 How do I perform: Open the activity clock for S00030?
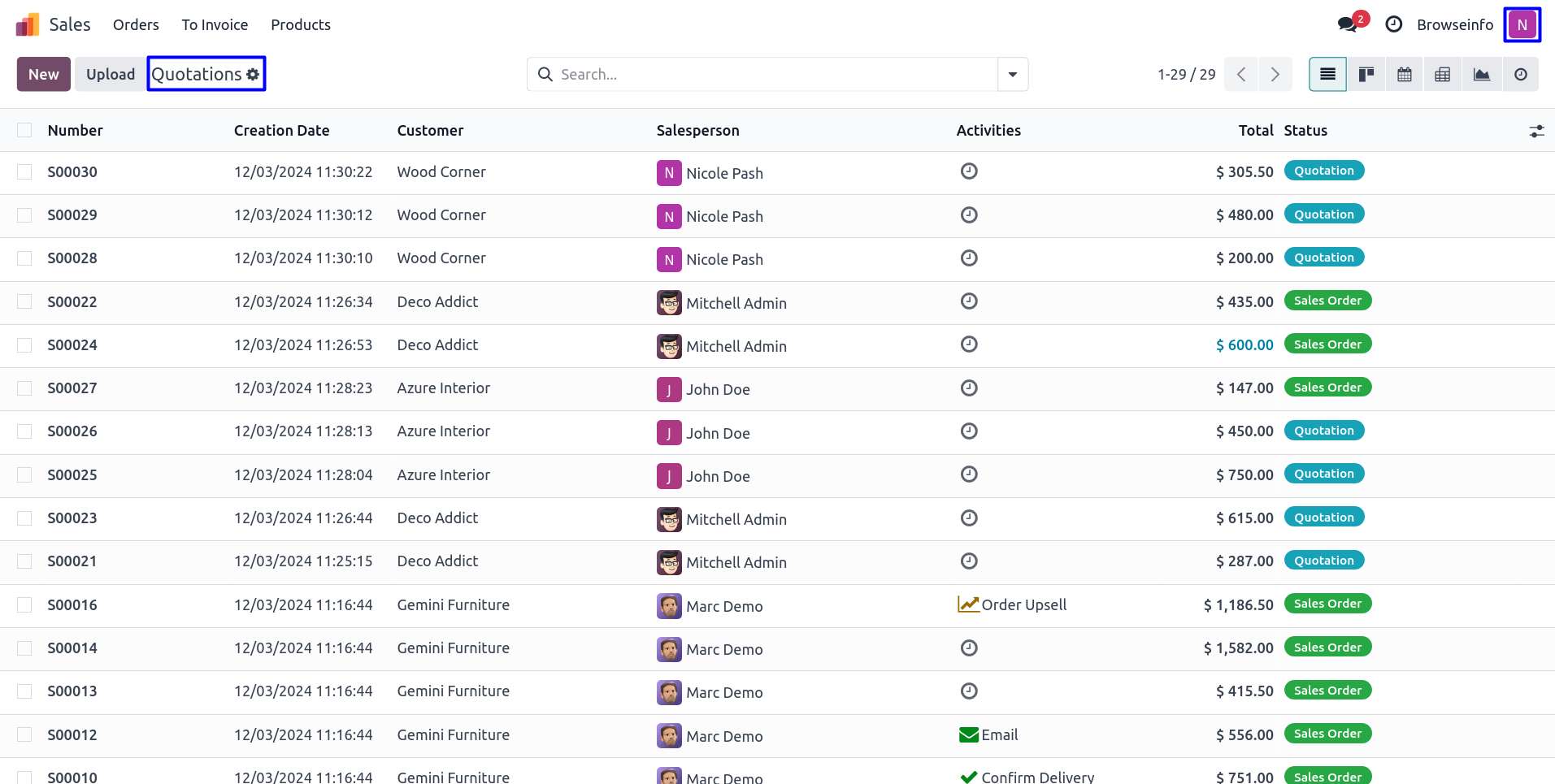click(x=968, y=171)
